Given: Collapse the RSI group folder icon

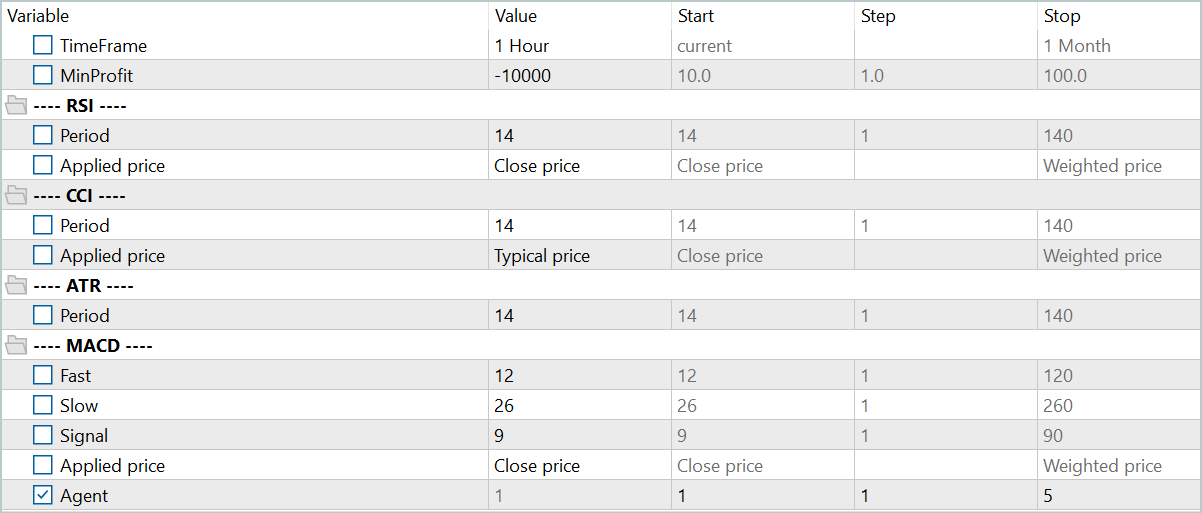Looking at the screenshot, I should point(16,105).
